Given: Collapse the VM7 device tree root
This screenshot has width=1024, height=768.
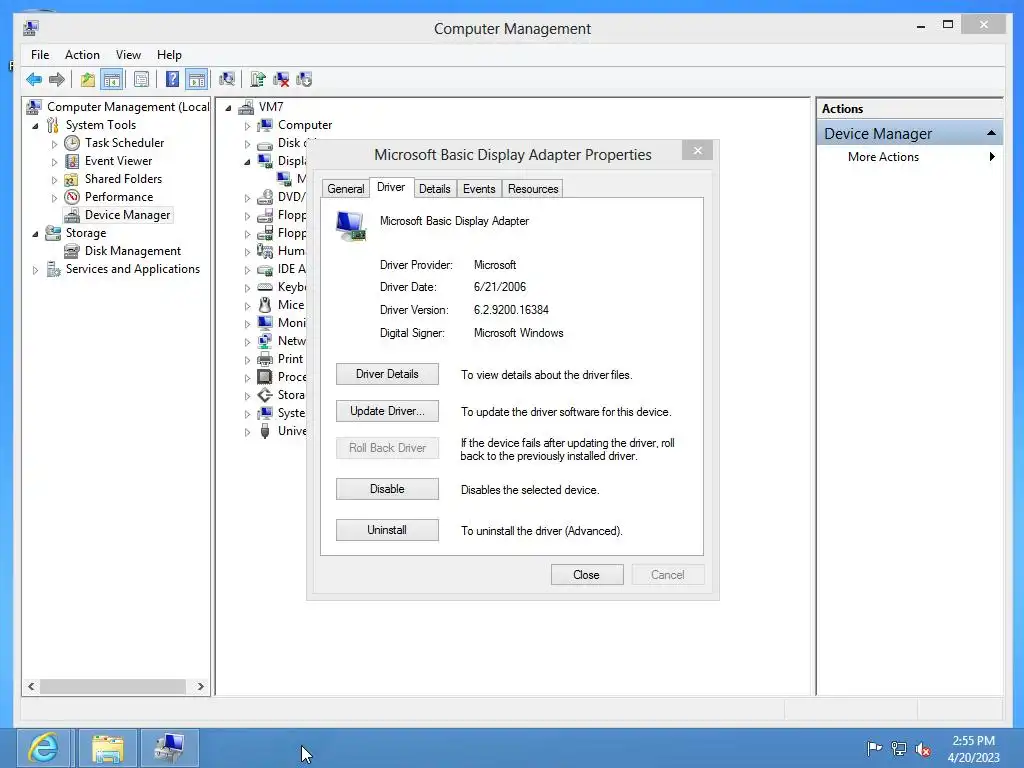Looking at the screenshot, I should coord(228,108).
